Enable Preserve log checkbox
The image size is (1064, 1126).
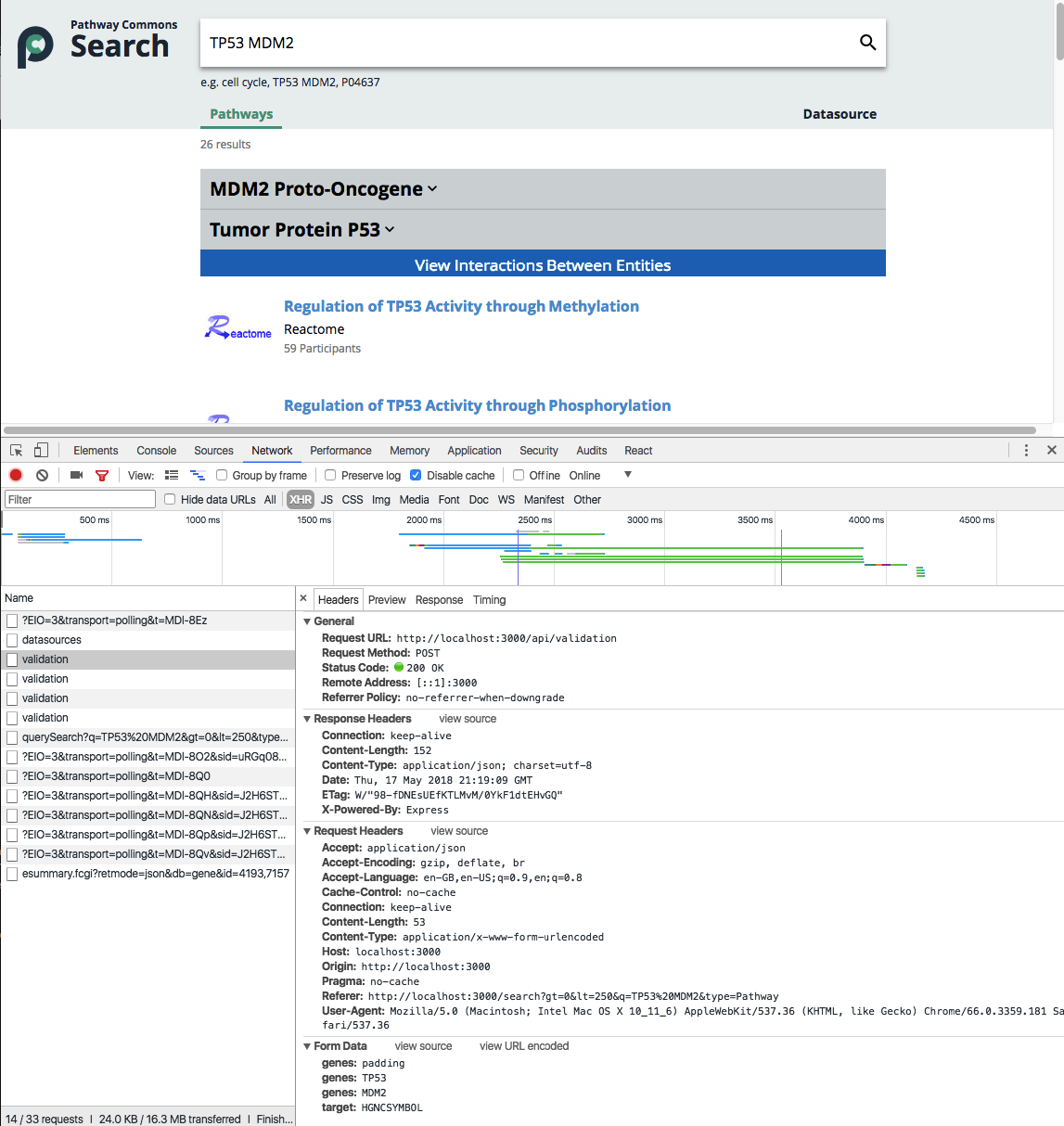[x=330, y=475]
